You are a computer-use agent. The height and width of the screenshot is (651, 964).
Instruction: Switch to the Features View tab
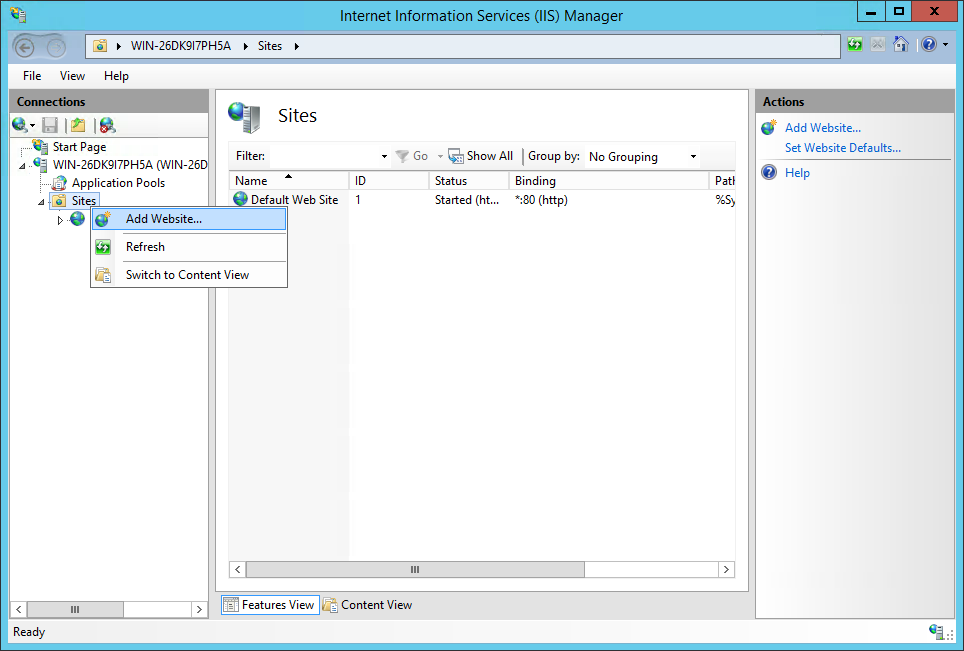(x=270, y=605)
